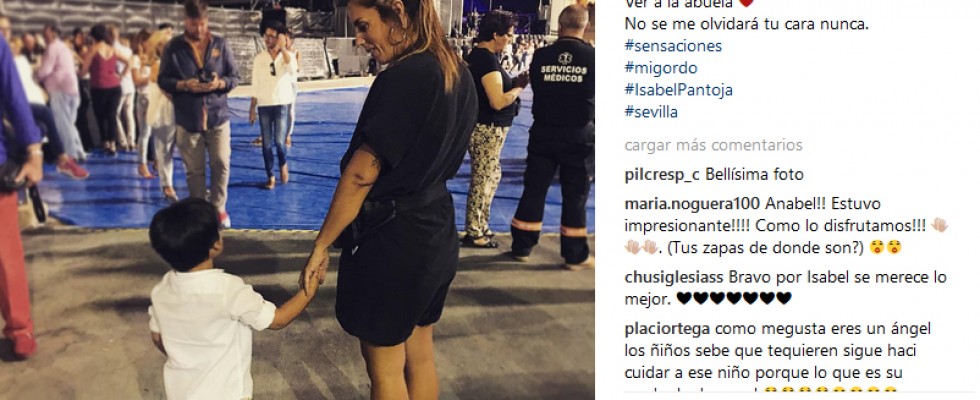Image resolution: width=980 pixels, height=400 pixels.
Task: Click the woman and child photo
Action: click(297, 200)
